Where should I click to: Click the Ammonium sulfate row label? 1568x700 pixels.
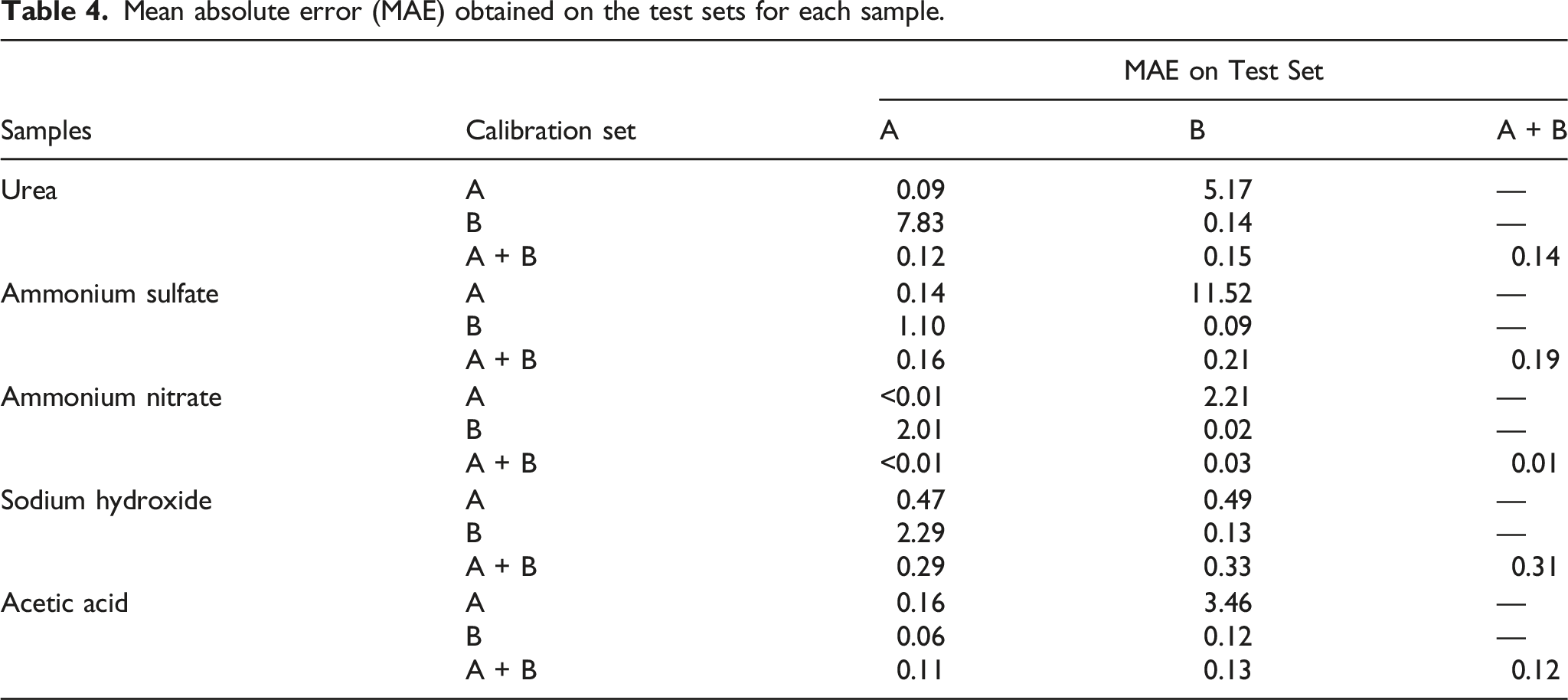pos(109,293)
